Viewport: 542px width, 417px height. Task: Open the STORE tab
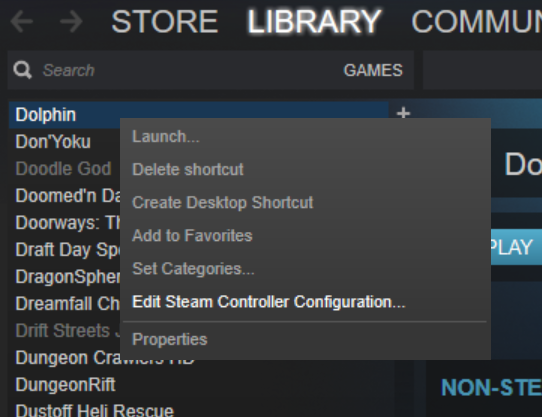[x=165, y=21]
